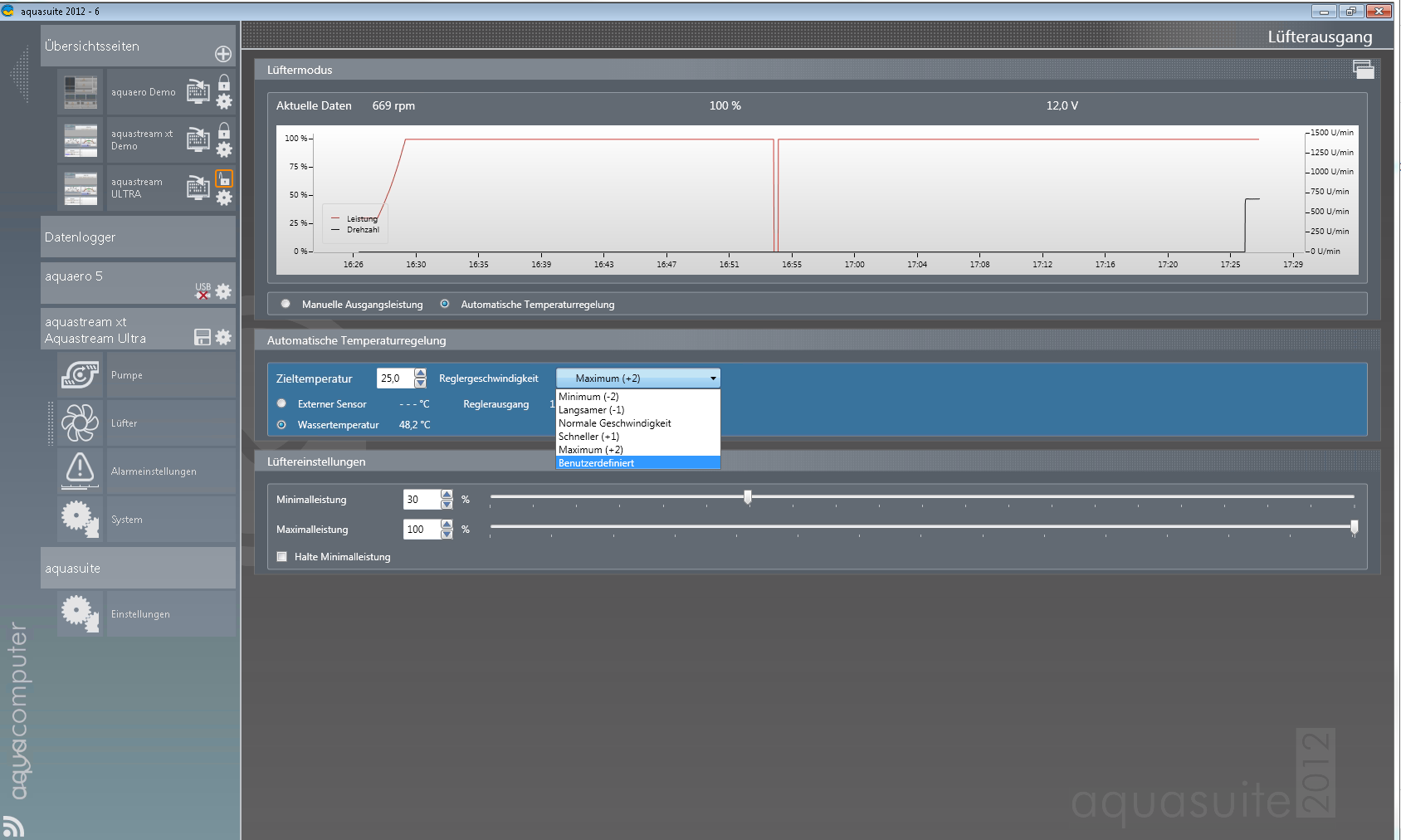
Task: Click the RSS feed icon in the sidebar
Action: tap(12, 827)
